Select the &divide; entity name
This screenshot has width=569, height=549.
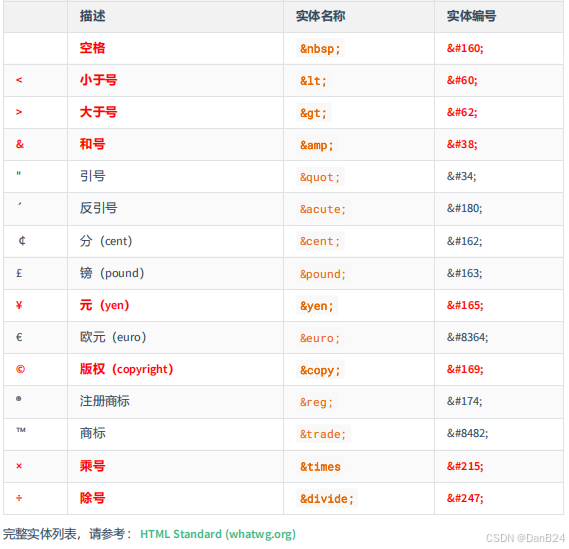pyautogui.click(x=327, y=499)
